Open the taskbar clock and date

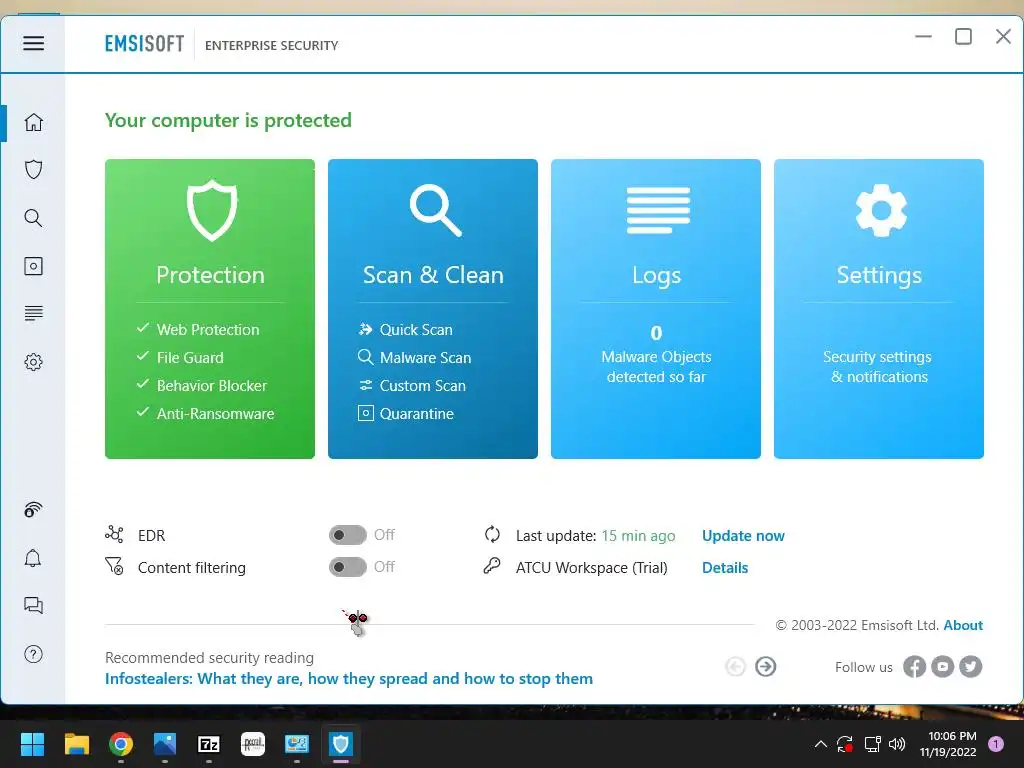click(x=948, y=744)
